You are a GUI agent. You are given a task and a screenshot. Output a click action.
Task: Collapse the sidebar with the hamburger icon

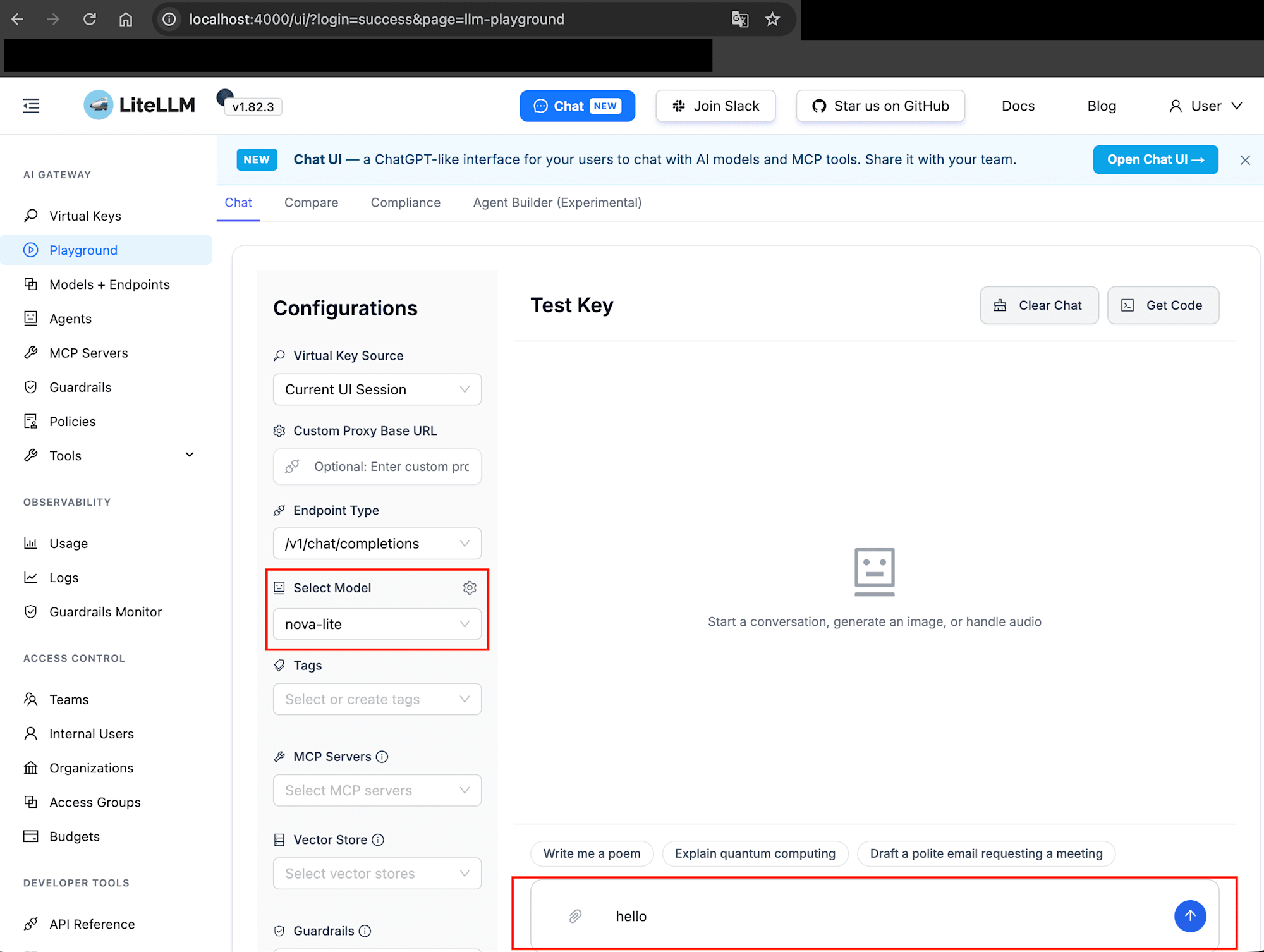(31, 106)
